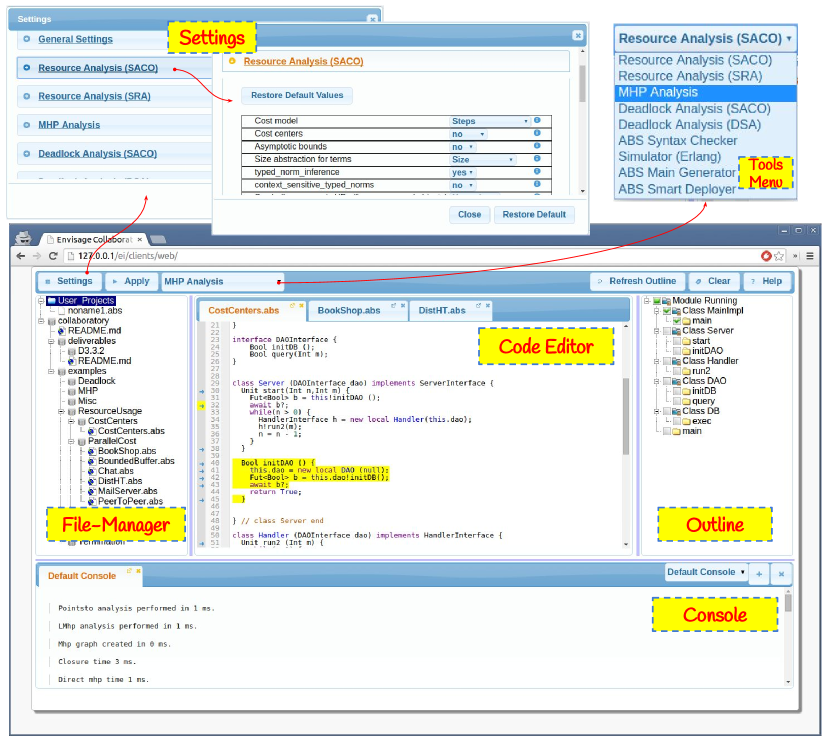Screen dimensions: 830x741
Task: Choose Deadlock Analysis (DSA) from tools menu
Action: coord(689,125)
